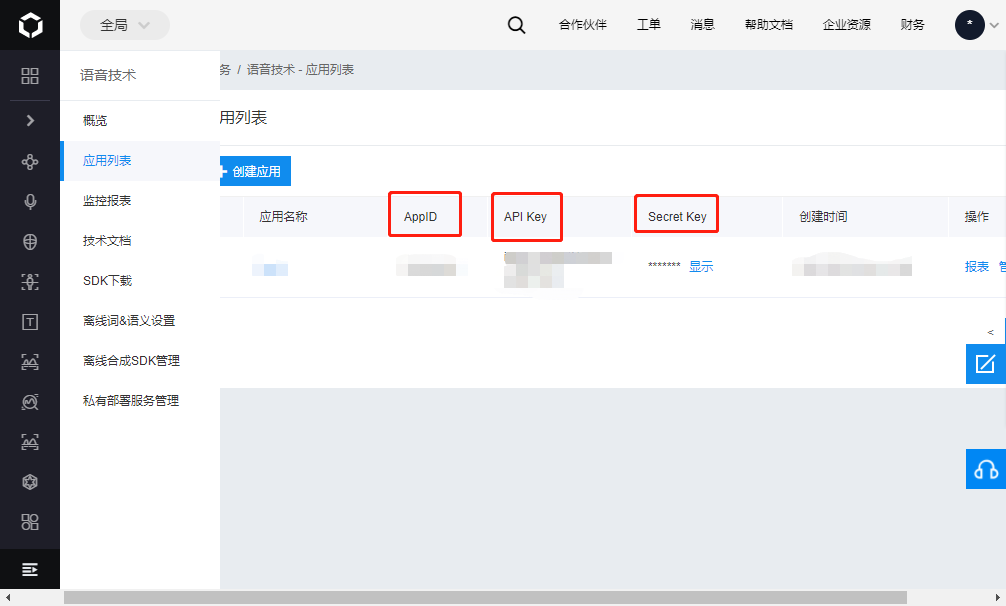Click the face recognition icon in sidebar
Image resolution: width=1006 pixels, height=606 pixels.
pos(30,281)
